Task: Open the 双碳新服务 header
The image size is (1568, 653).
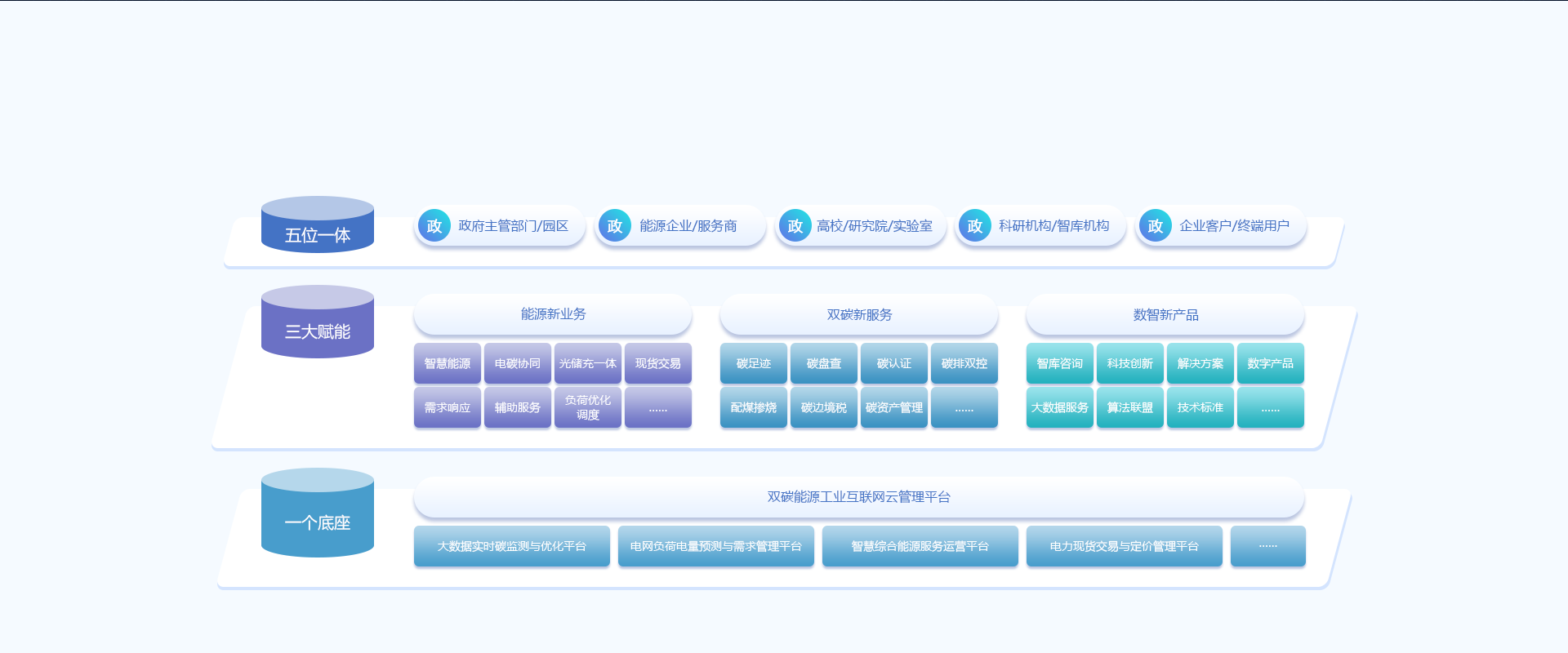Action: 859,314
